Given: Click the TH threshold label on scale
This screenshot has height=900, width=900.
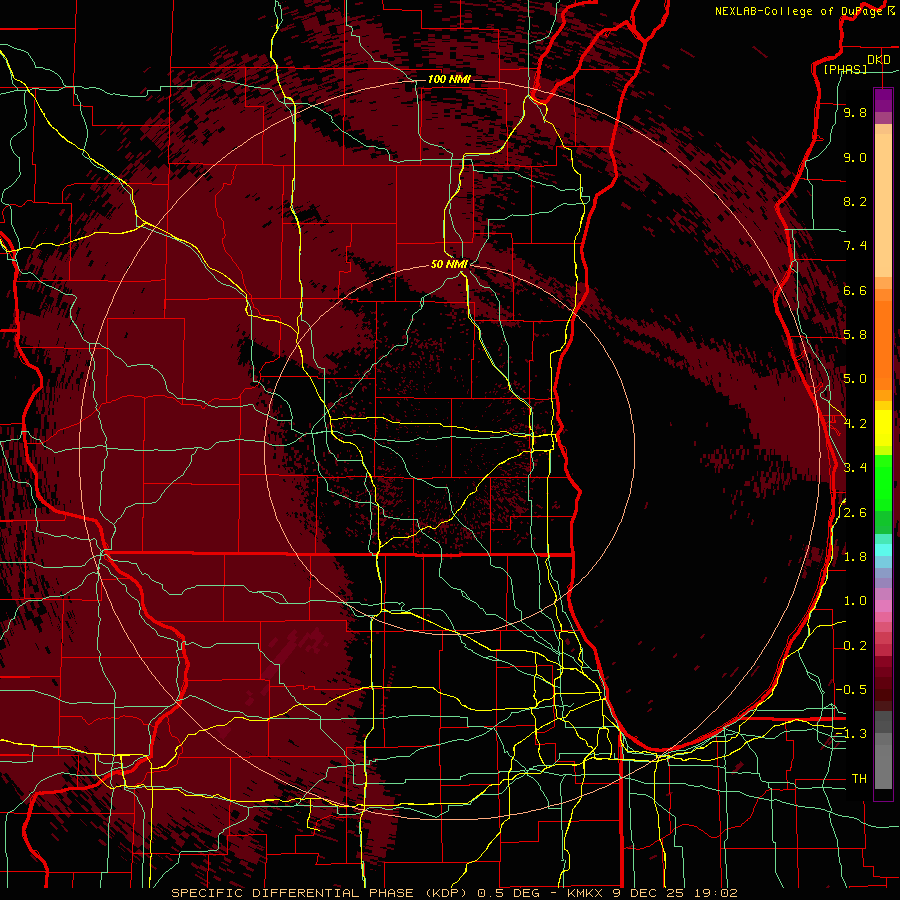Looking at the screenshot, I should 859,779.
